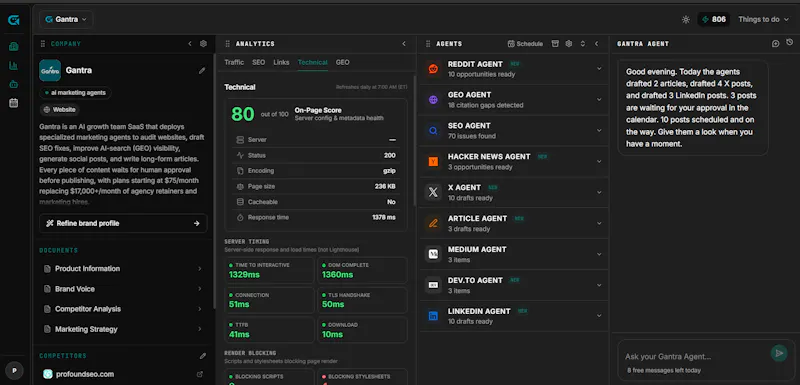This screenshot has height=385, width=800.
Task: Click the Analytics panel drag handle
Action: [228, 44]
